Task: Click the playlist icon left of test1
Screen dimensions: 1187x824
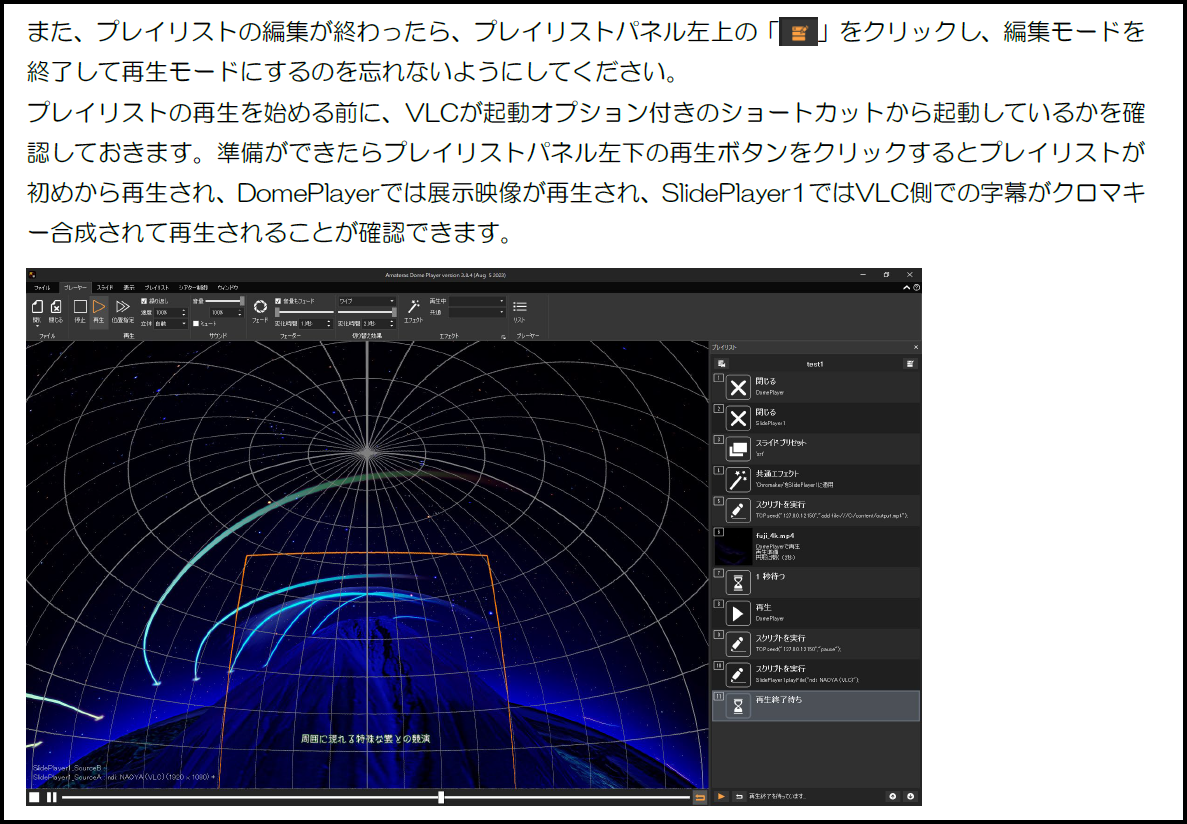Action: click(x=721, y=364)
